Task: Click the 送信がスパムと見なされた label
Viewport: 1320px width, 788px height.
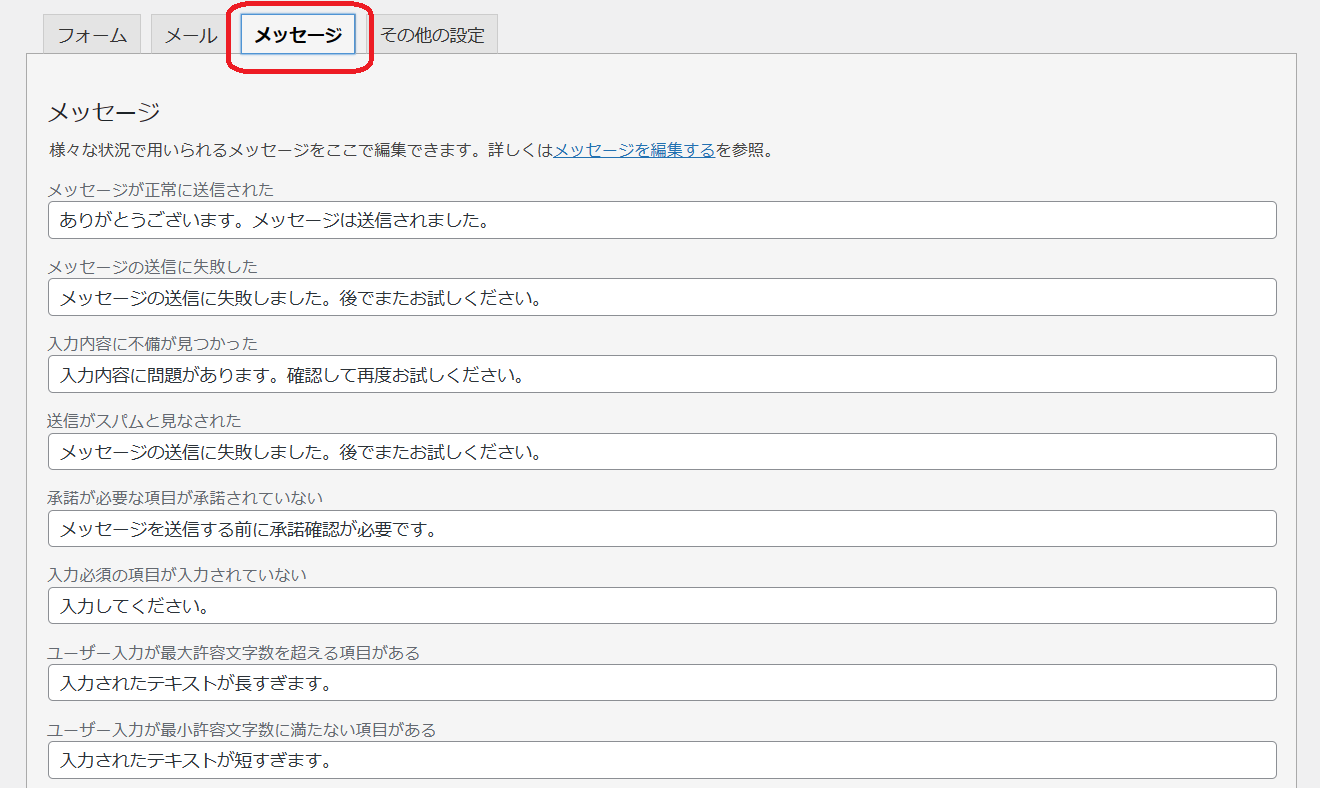Action: tap(145, 420)
